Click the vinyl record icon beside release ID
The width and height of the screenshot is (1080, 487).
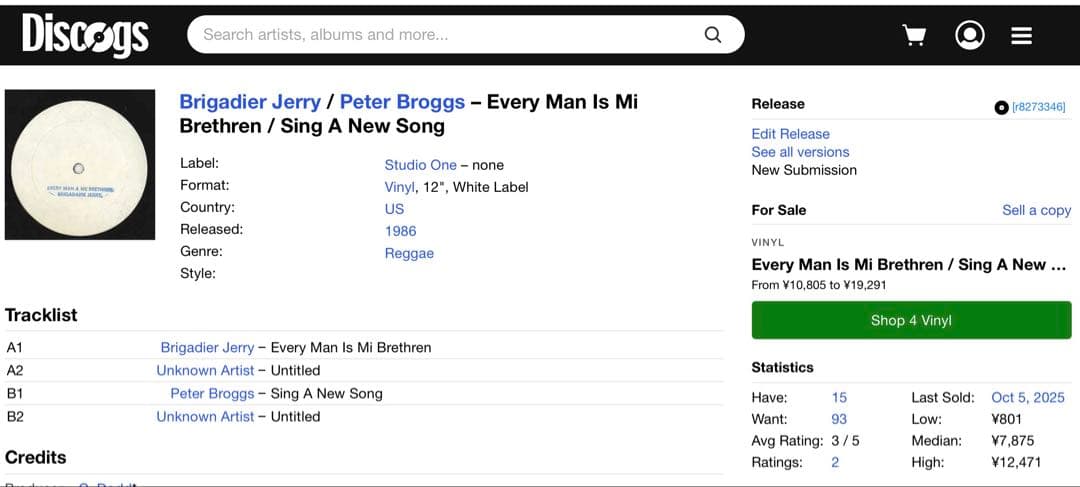[1001, 107]
